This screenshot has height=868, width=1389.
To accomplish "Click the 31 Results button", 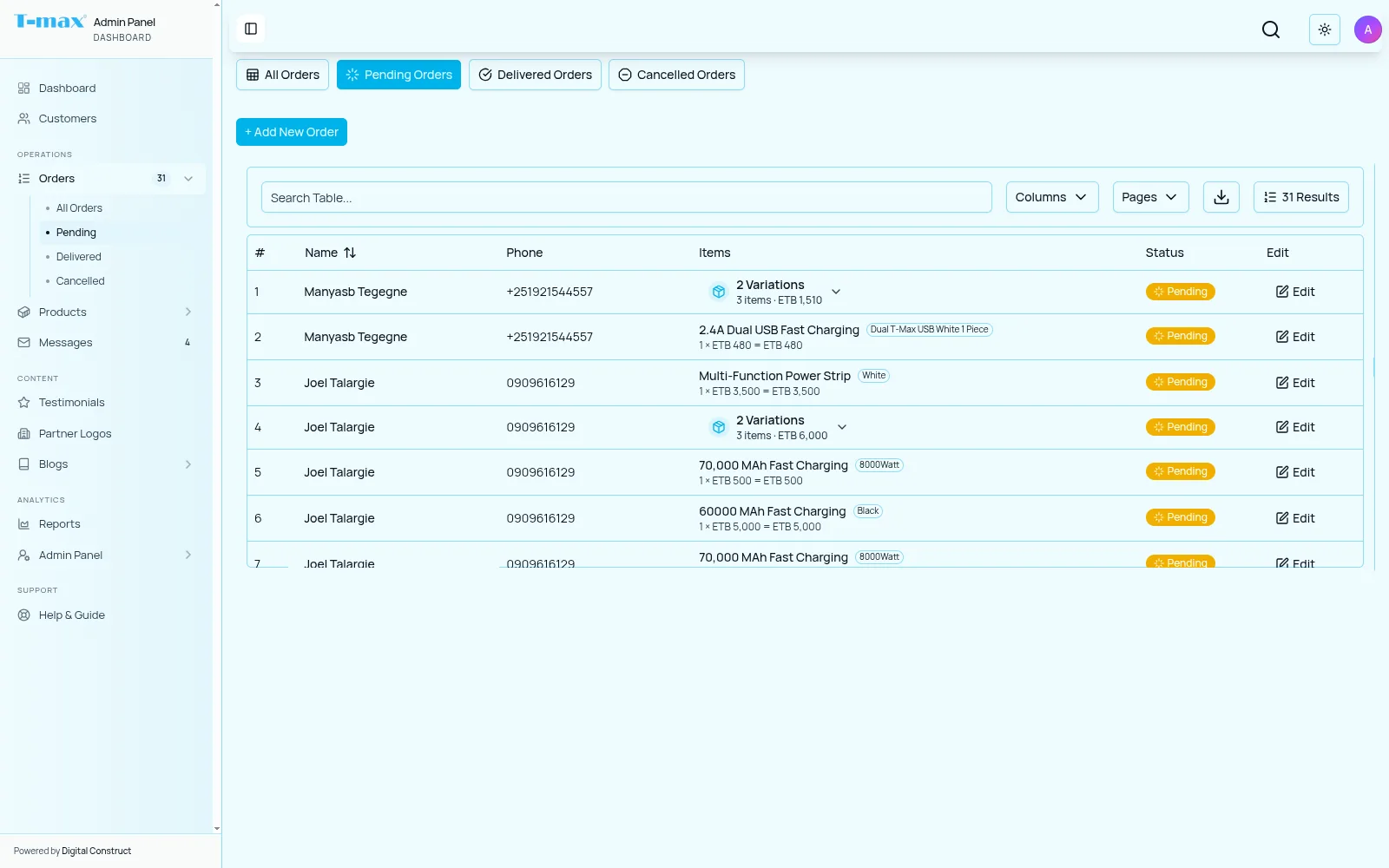I will [x=1300, y=197].
